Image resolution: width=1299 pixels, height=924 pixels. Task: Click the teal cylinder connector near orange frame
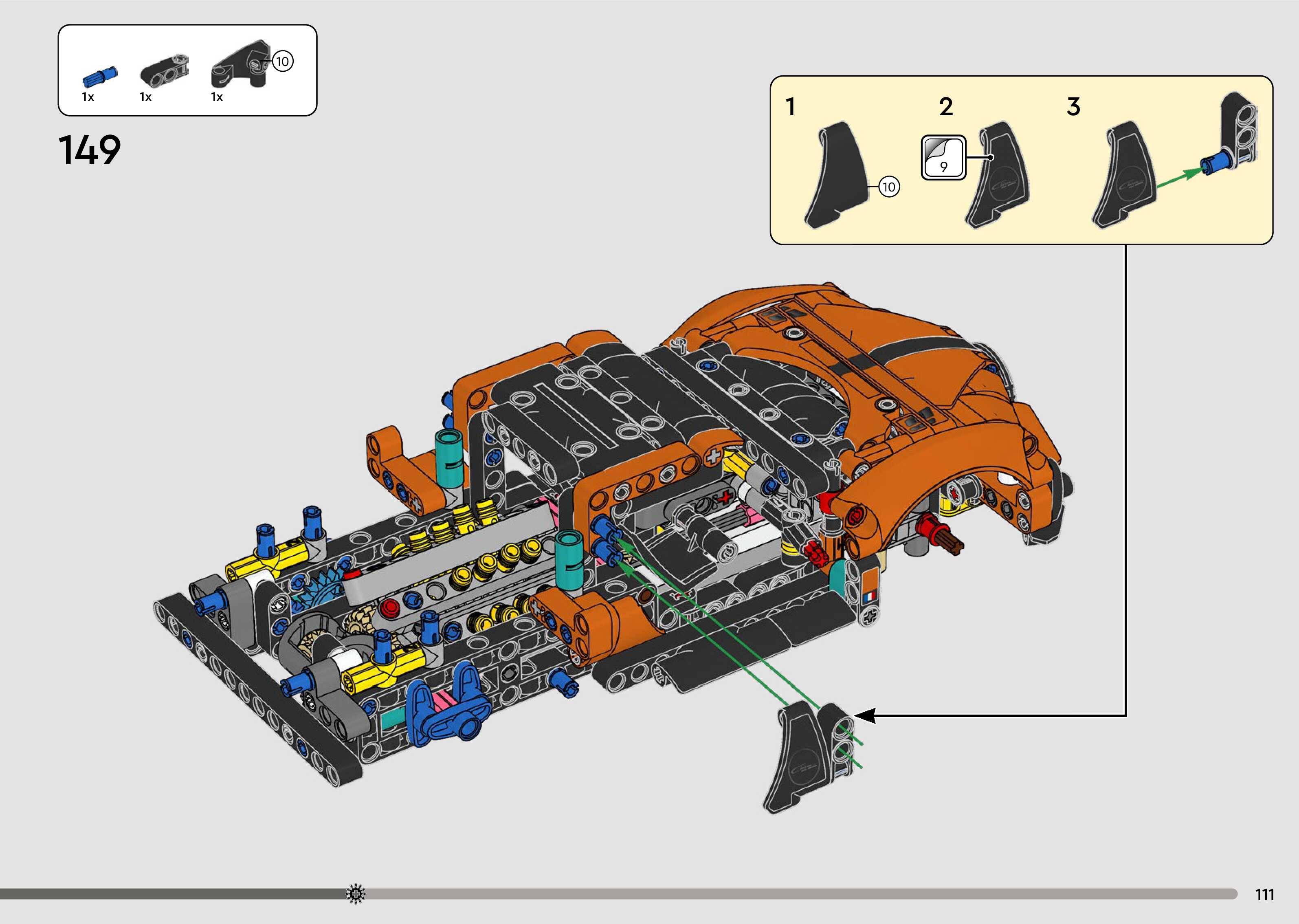pos(570,561)
